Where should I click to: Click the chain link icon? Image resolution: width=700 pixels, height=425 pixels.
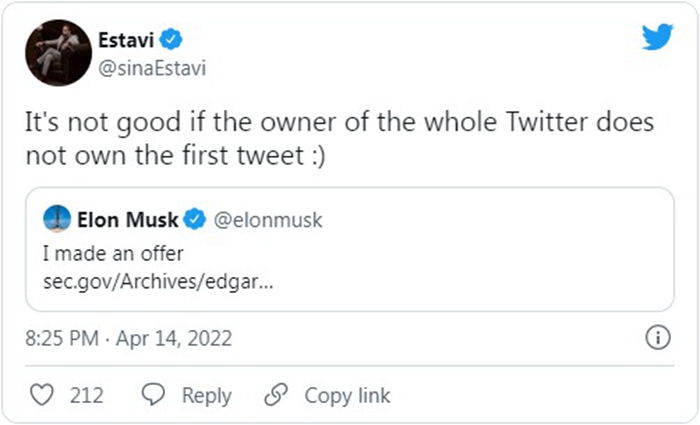[x=276, y=395]
